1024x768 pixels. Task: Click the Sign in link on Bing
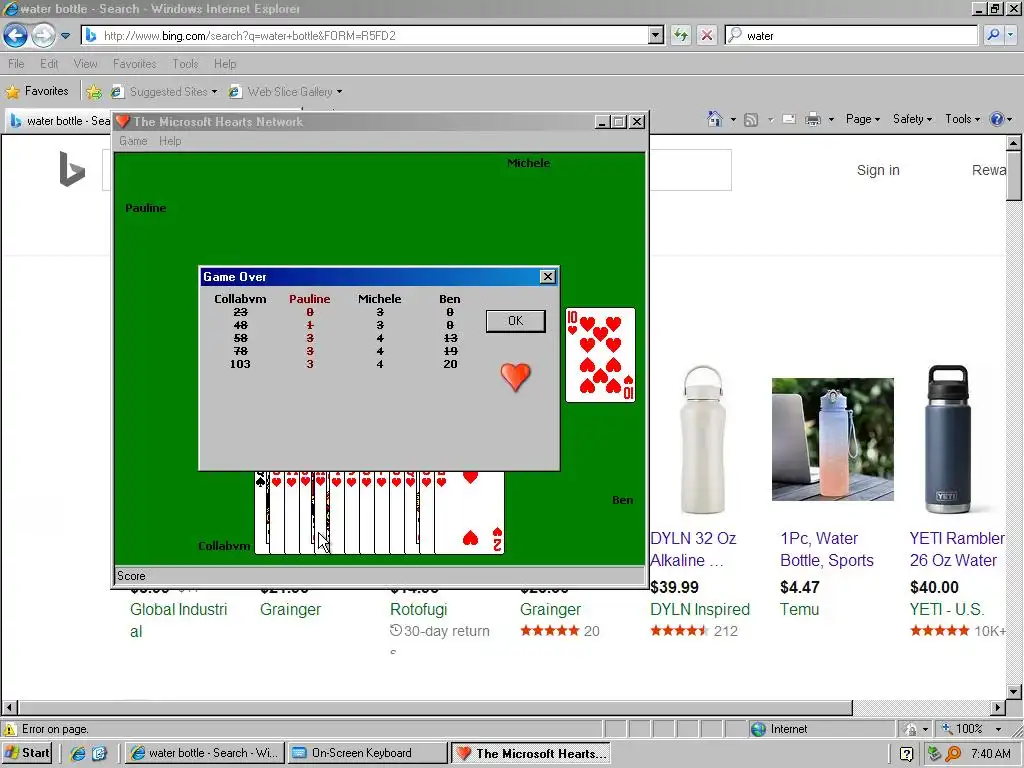click(x=878, y=170)
